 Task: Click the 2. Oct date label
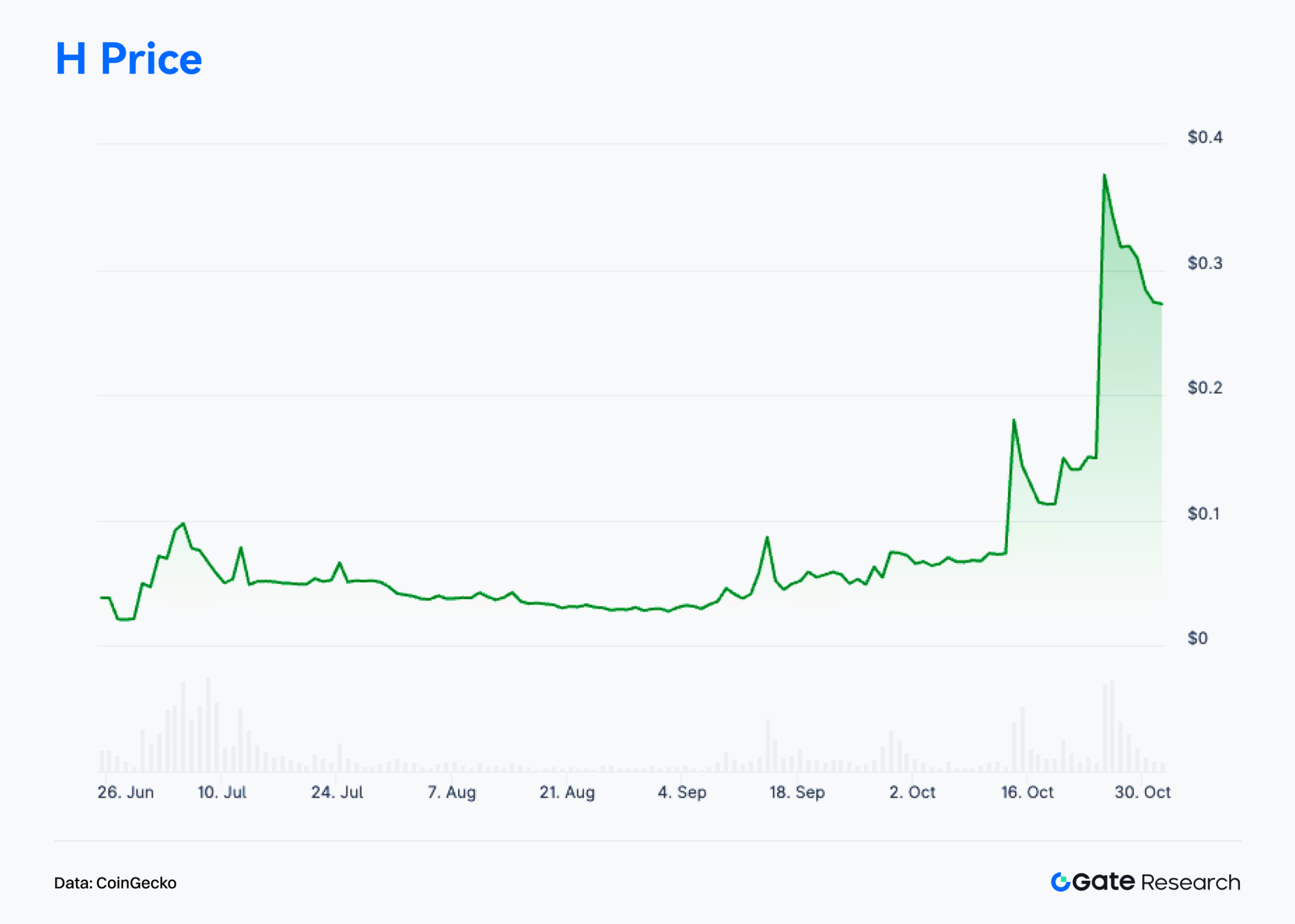912,792
